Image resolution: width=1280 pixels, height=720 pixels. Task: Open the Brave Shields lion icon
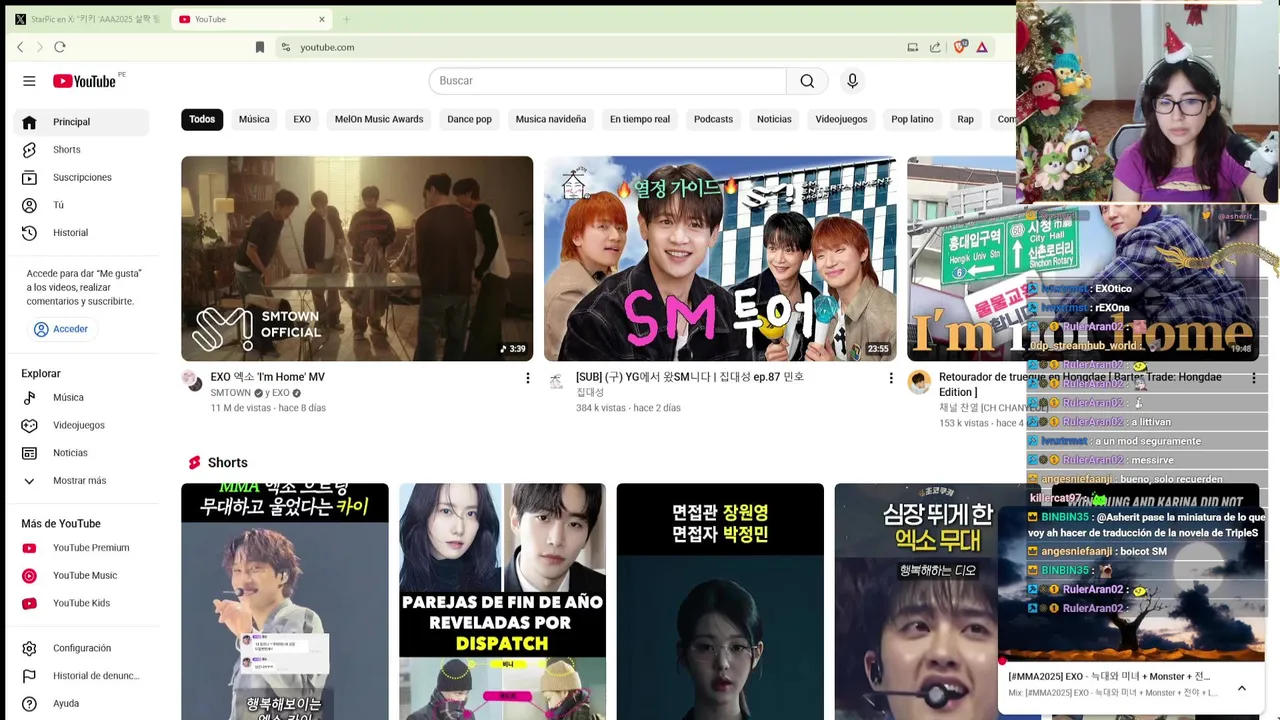(x=960, y=47)
